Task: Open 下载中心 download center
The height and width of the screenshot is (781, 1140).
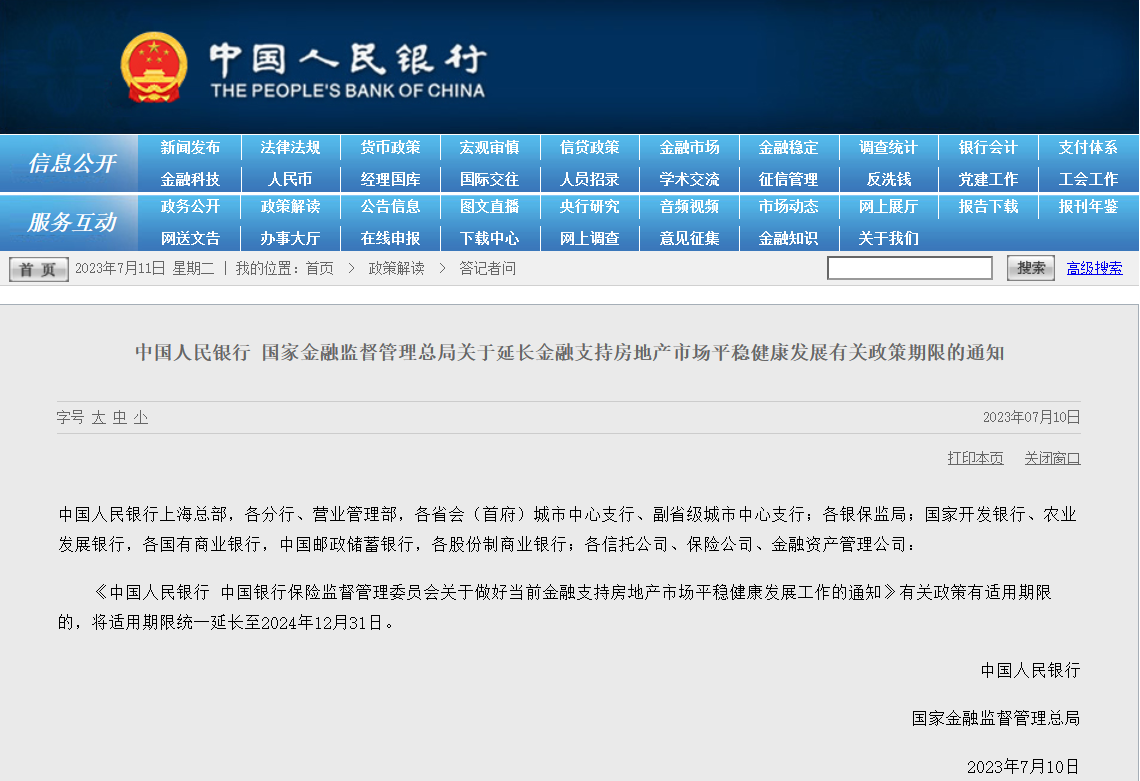Action: (x=489, y=238)
